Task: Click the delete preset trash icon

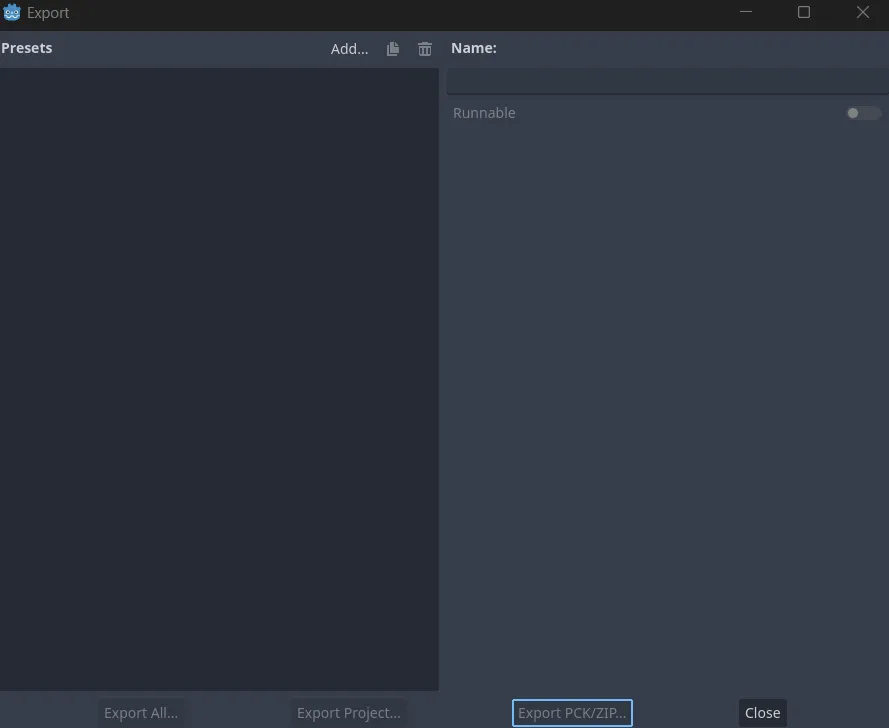Action: (425, 49)
